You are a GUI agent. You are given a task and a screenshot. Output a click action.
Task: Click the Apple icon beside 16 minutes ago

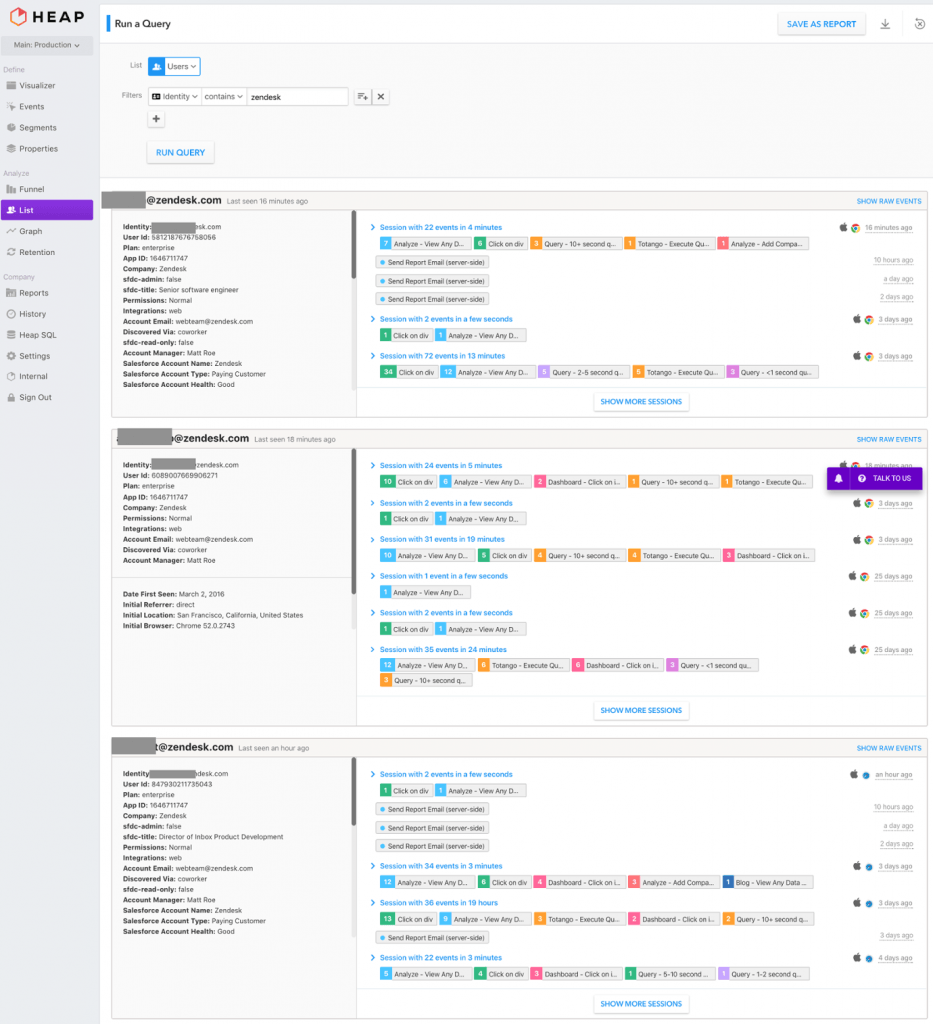843,227
